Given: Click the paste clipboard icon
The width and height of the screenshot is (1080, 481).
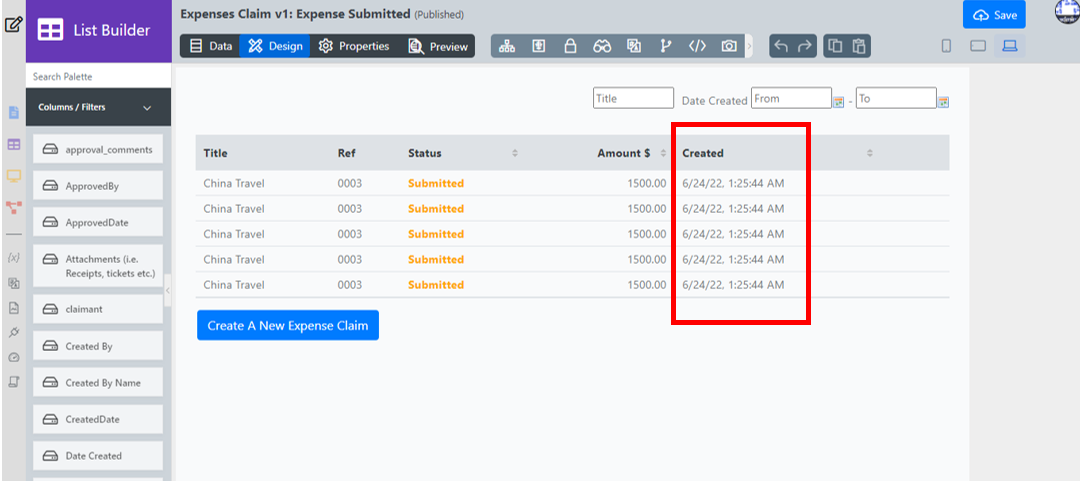Looking at the screenshot, I should point(859,47).
